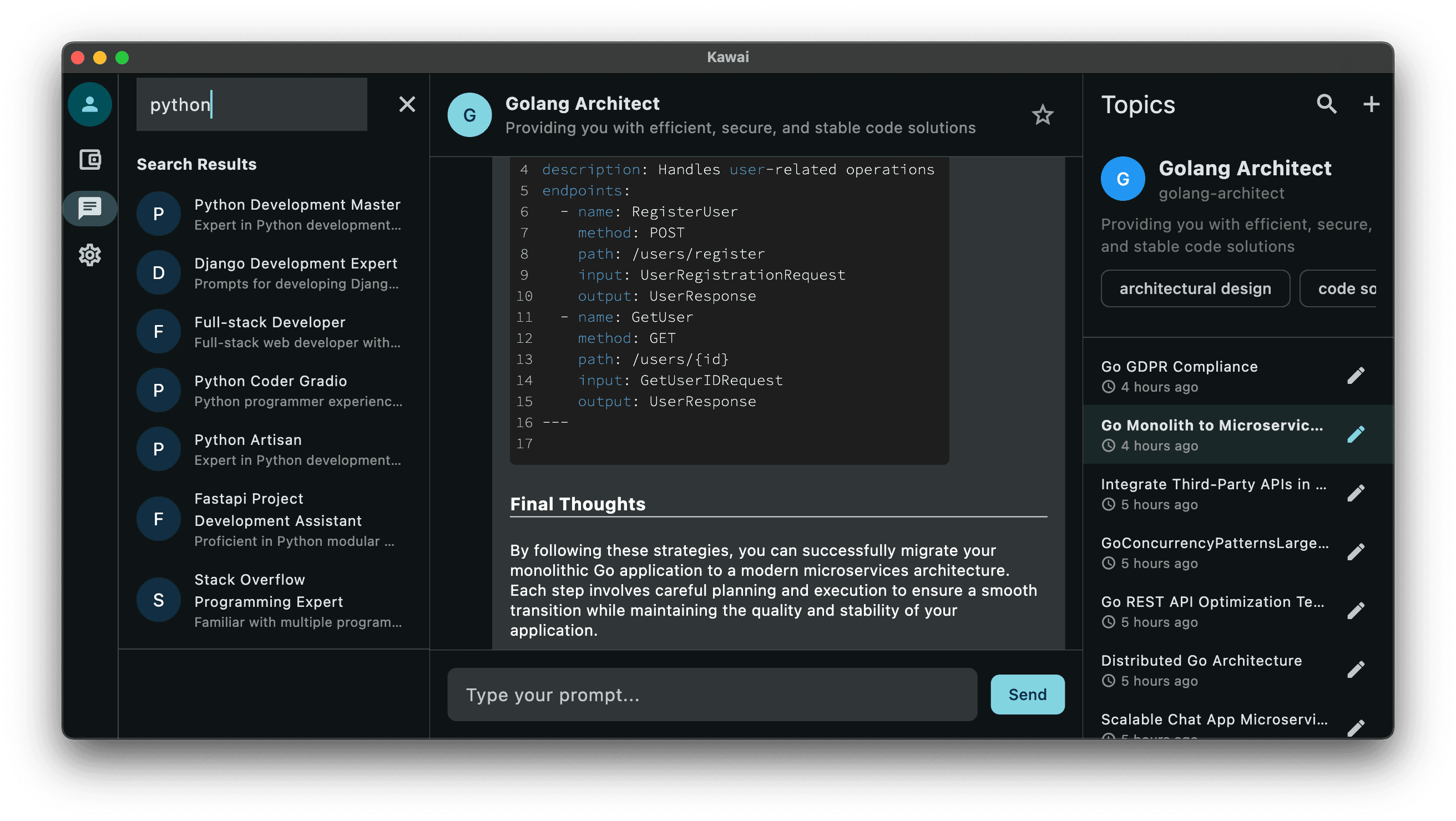Screen dimensions: 1456x821
Task: Send the prompt with Send button
Action: click(x=1027, y=695)
